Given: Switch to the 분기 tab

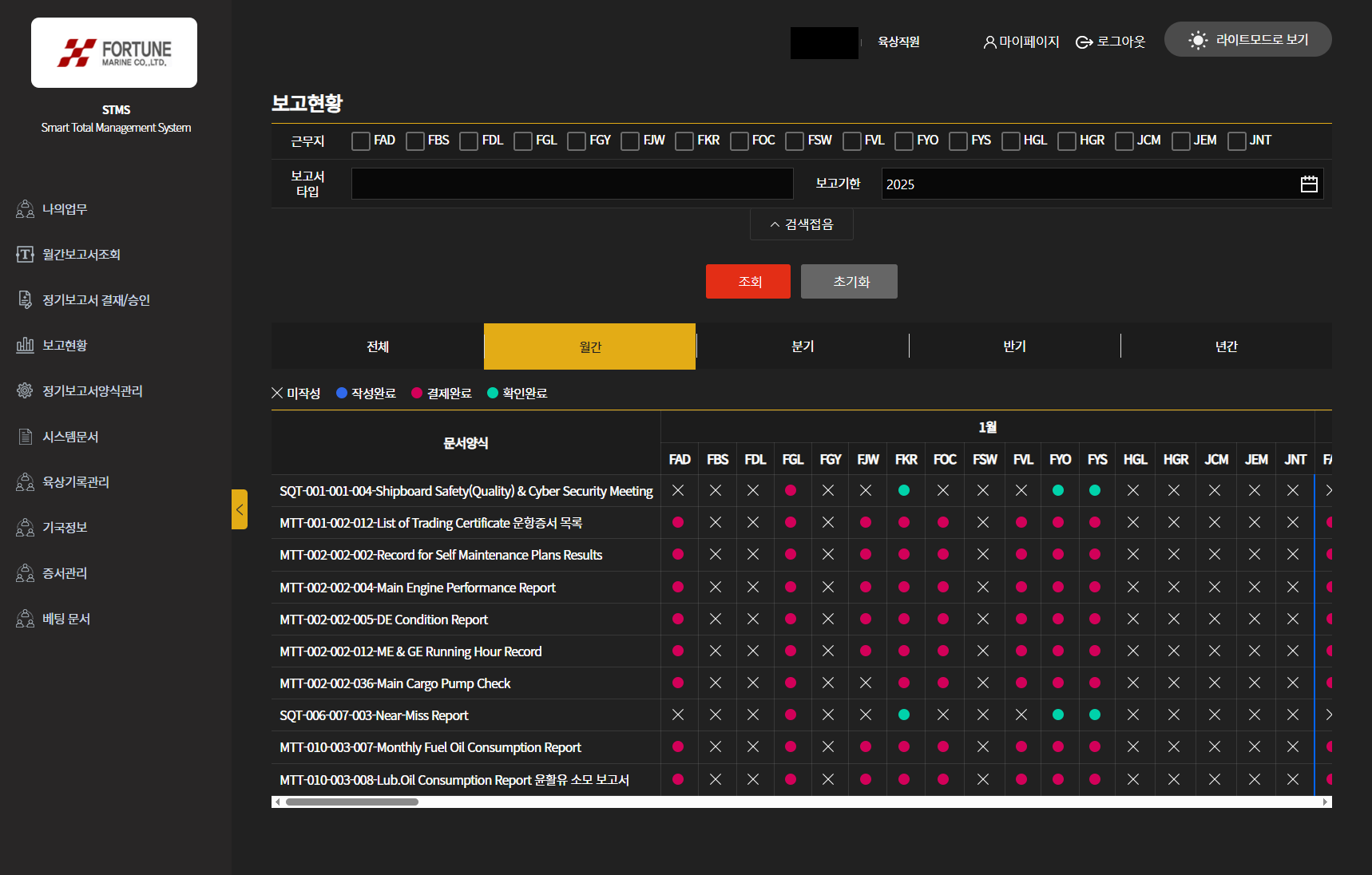Looking at the screenshot, I should [802, 346].
